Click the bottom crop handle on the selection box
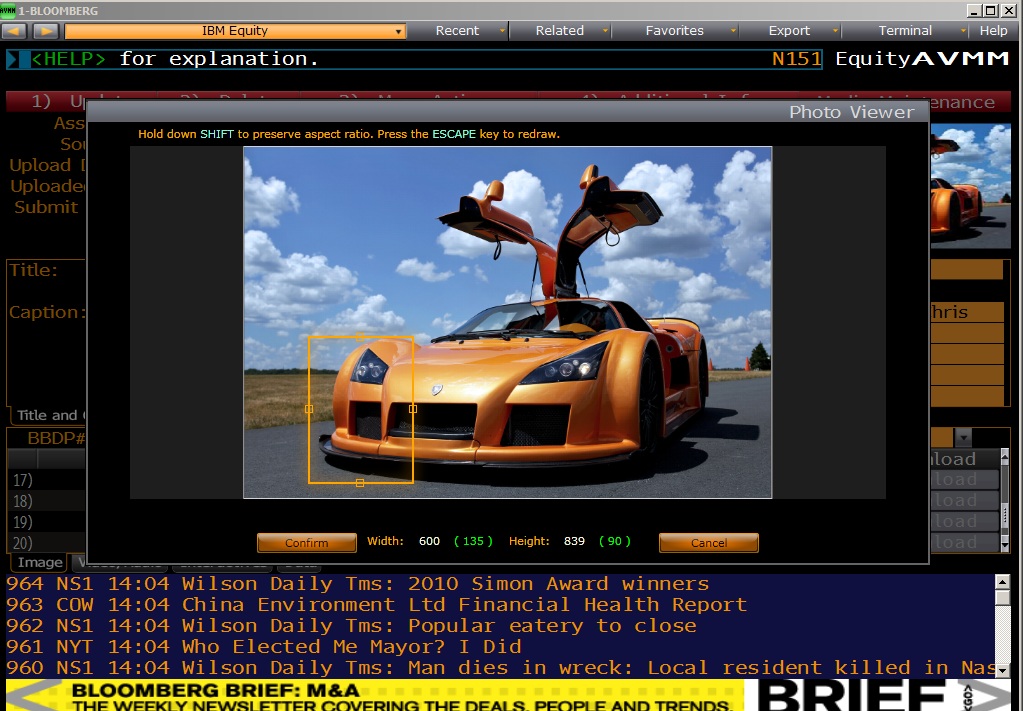The image size is (1023, 711). [360, 483]
